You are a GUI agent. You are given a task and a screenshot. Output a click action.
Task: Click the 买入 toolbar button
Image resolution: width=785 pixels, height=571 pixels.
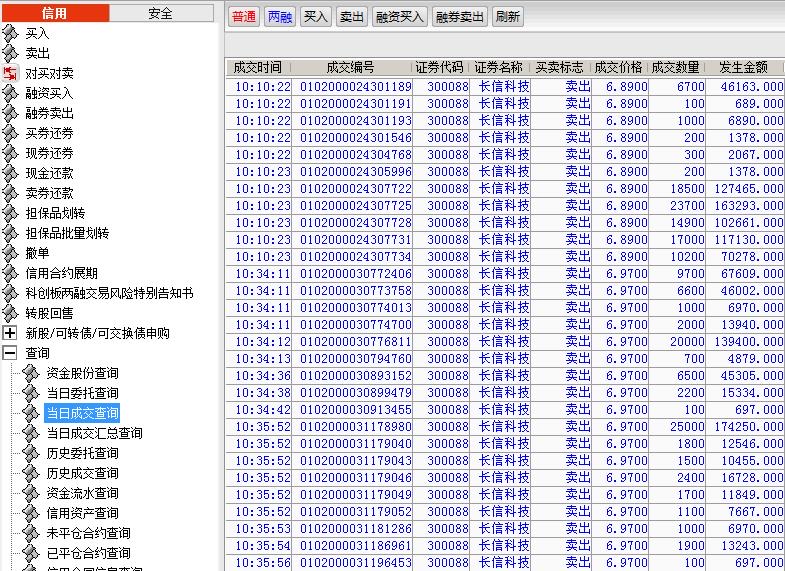[316, 17]
